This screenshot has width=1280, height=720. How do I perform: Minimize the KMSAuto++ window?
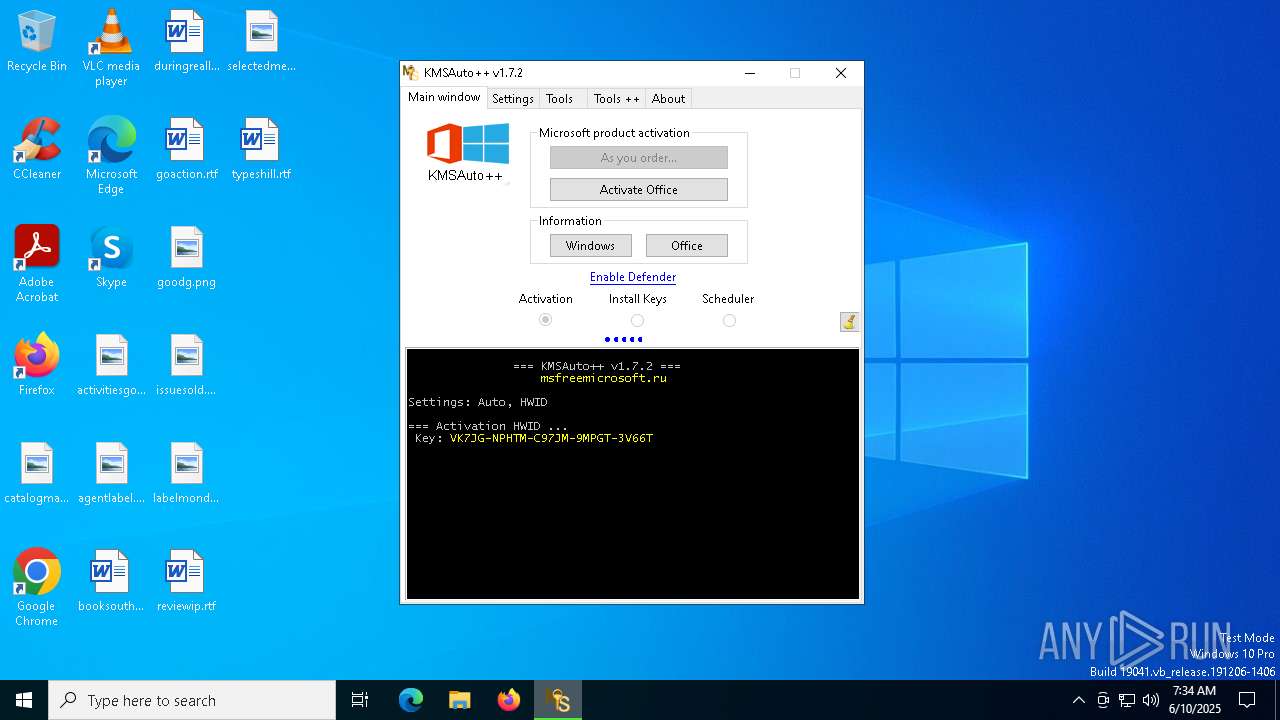point(749,73)
